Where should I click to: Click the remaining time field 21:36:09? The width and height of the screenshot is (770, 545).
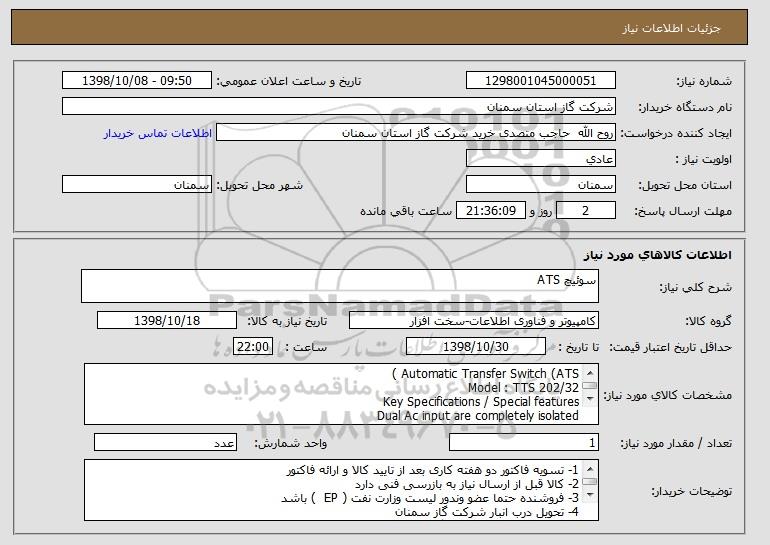point(491,211)
